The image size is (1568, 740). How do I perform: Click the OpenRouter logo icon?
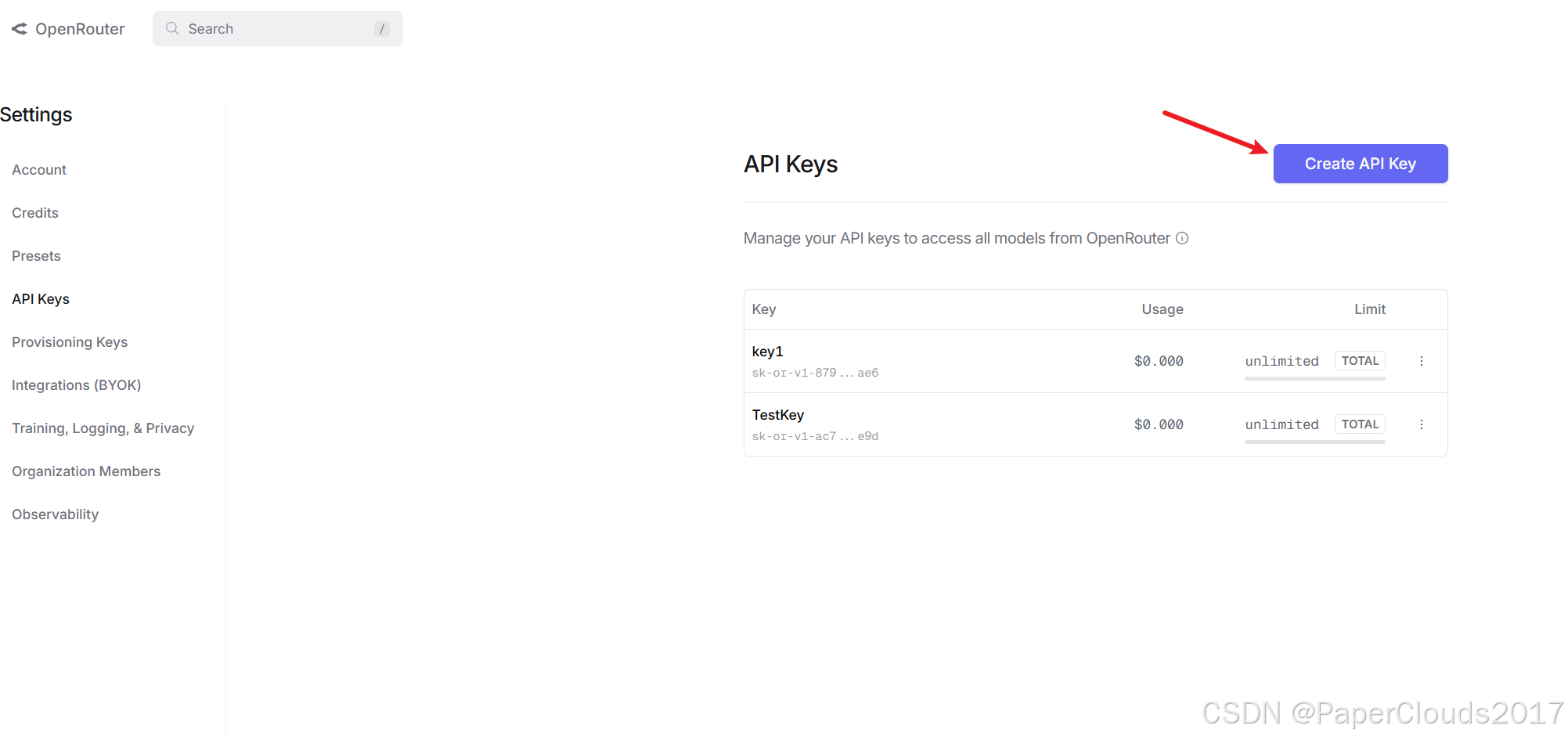click(20, 29)
